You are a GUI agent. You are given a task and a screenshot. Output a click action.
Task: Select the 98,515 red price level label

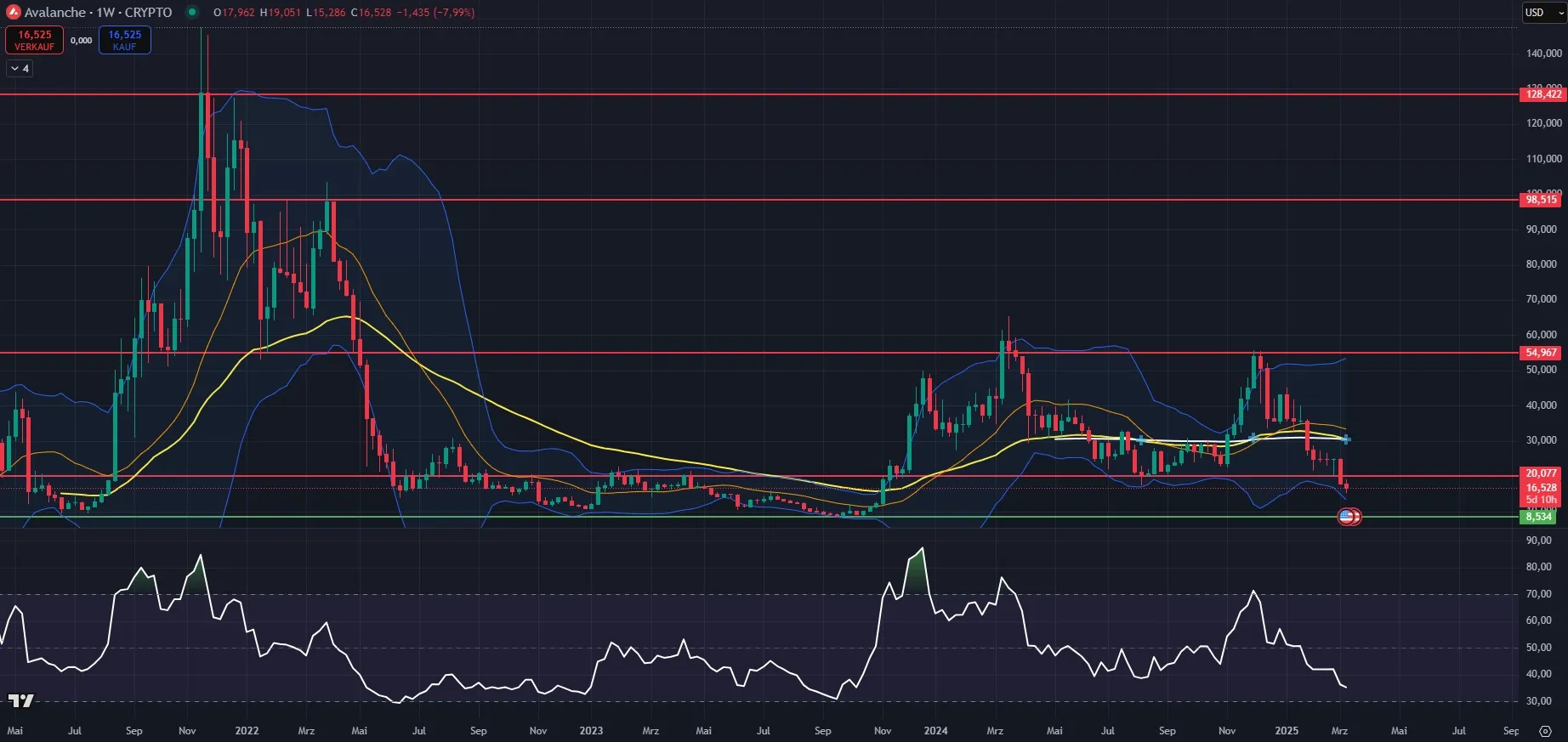[x=1541, y=200]
